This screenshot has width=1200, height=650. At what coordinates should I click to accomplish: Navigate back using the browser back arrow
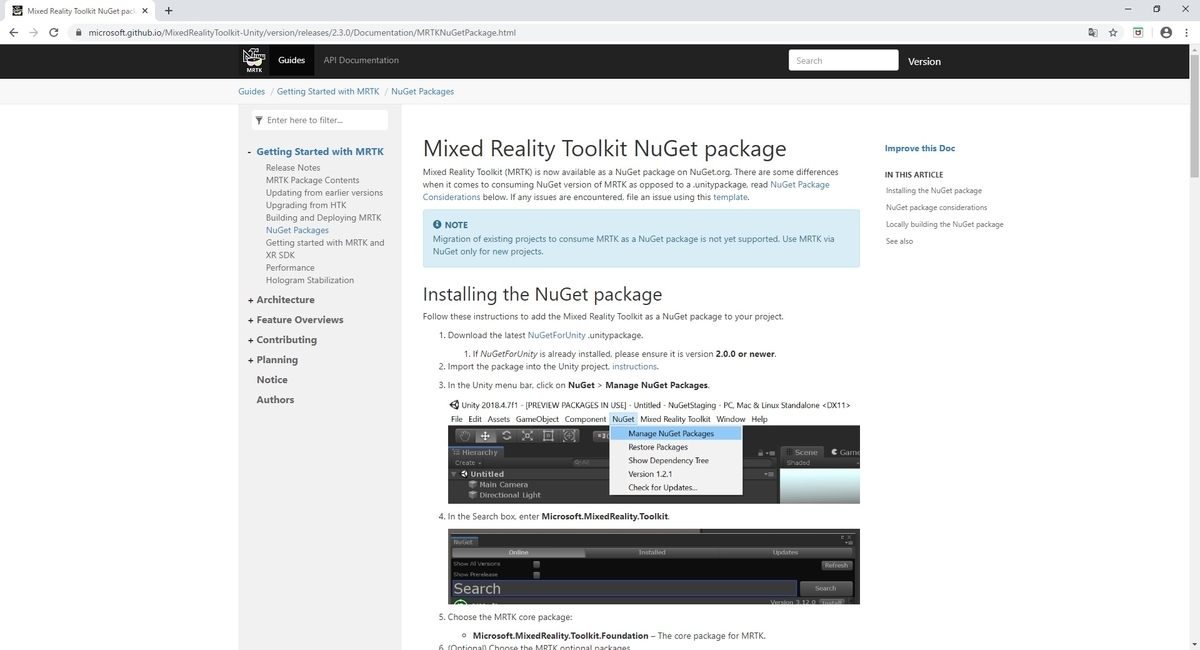tap(13, 32)
